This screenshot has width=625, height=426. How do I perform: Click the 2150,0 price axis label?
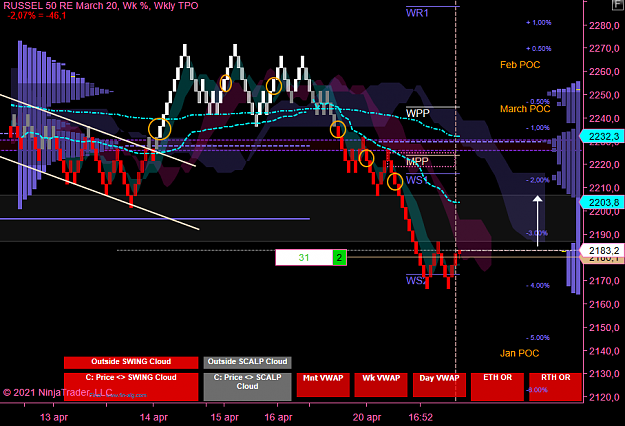(604, 328)
